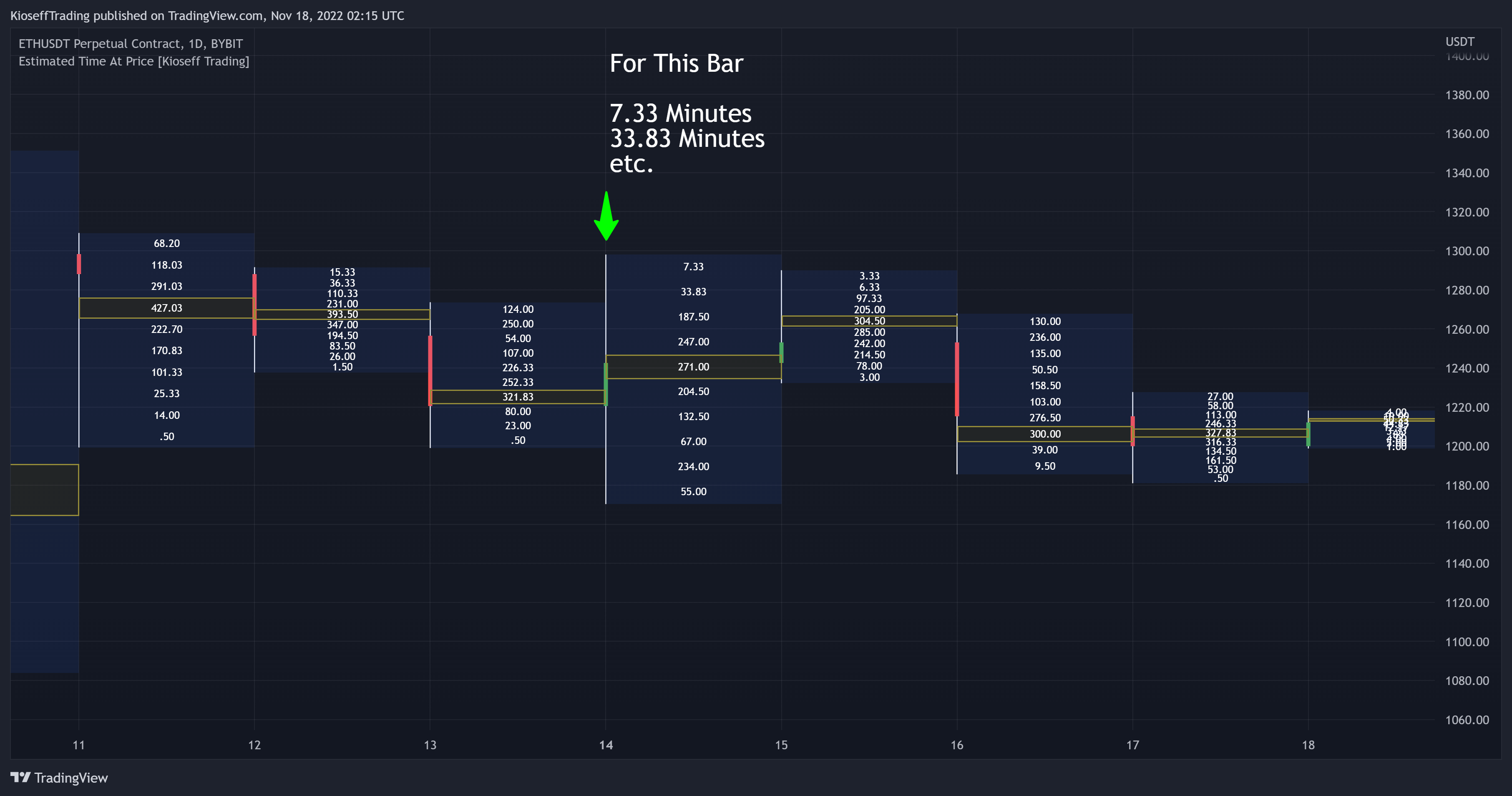The image size is (1512, 796).
Task: Click the 1160.00 price axis label
Action: pos(1467,525)
